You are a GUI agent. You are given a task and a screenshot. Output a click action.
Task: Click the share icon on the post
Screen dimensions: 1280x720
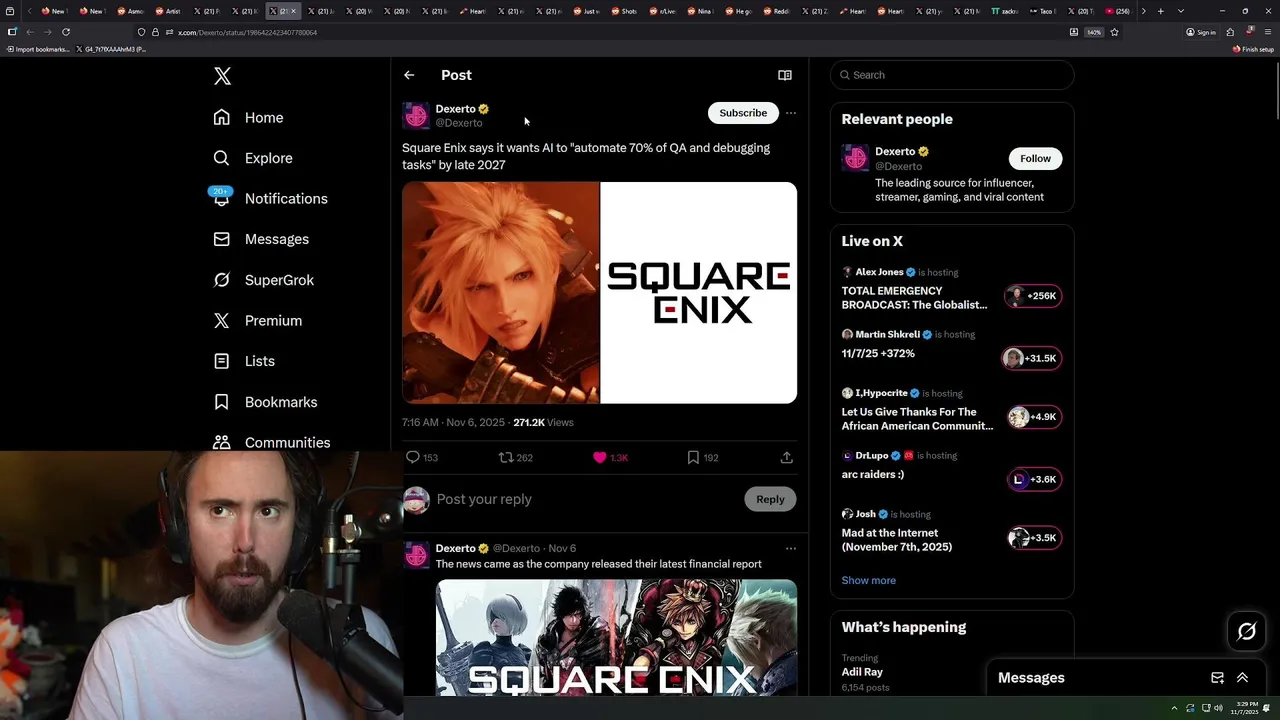(787, 457)
